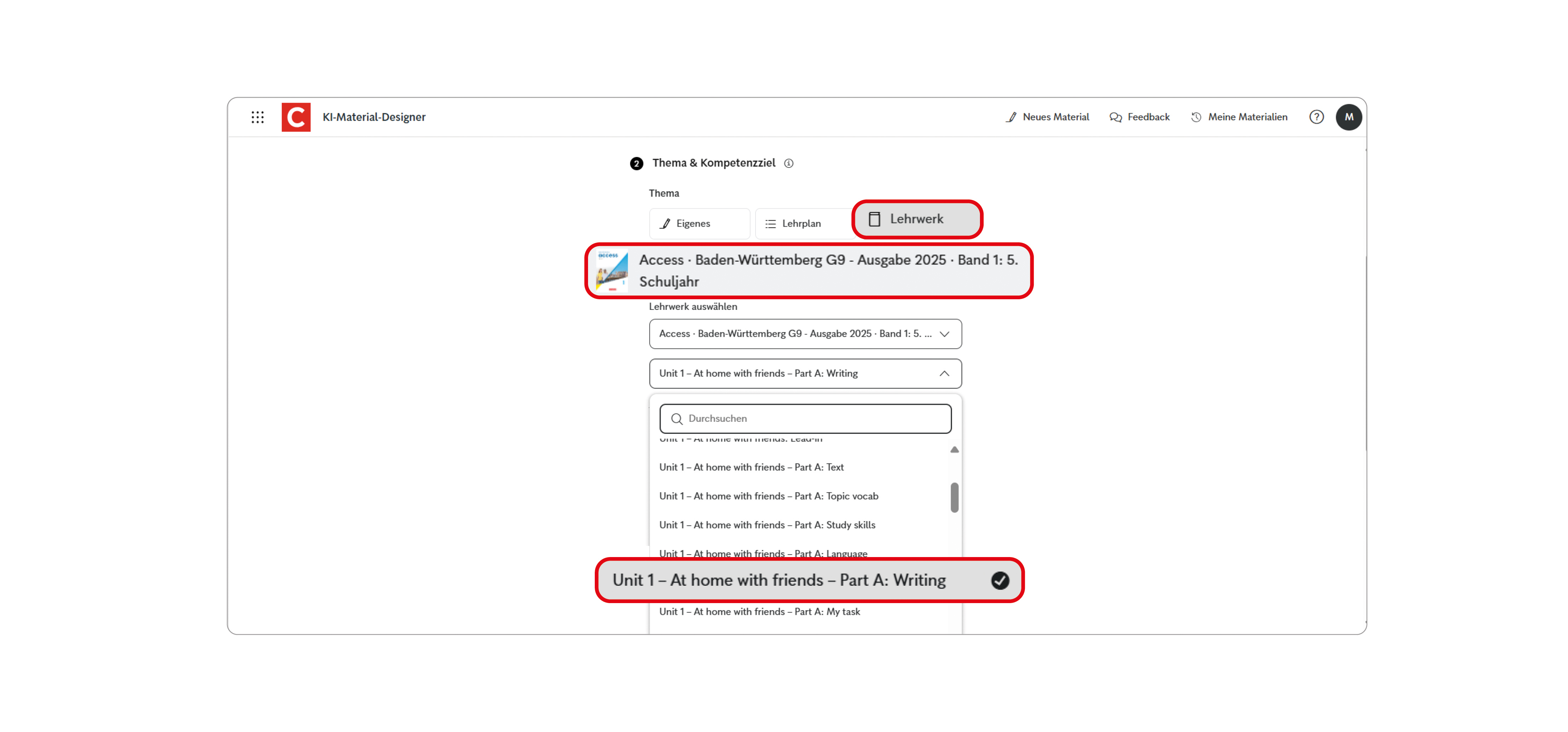Image resolution: width=1568 pixels, height=732 pixels.
Task: Click Neues Material
Action: coord(1056,117)
